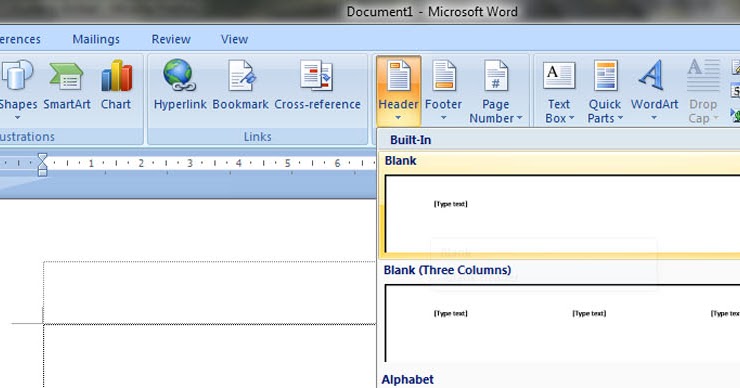
Task: Click inside the document header area
Action: (x=210, y=293)
